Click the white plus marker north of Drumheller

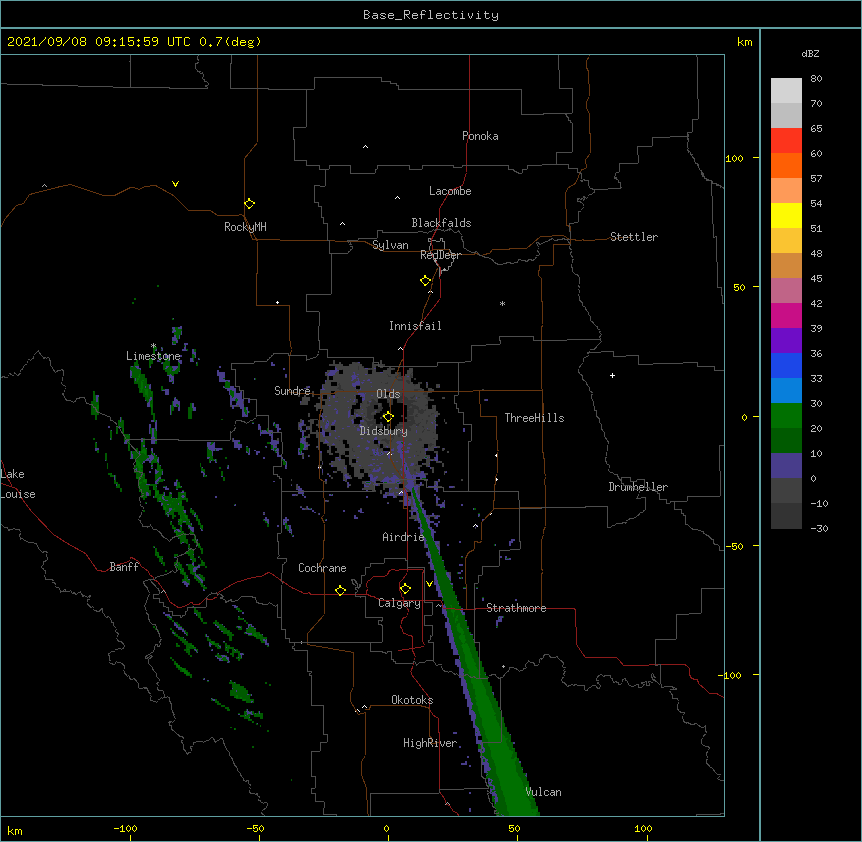point(612,375)
